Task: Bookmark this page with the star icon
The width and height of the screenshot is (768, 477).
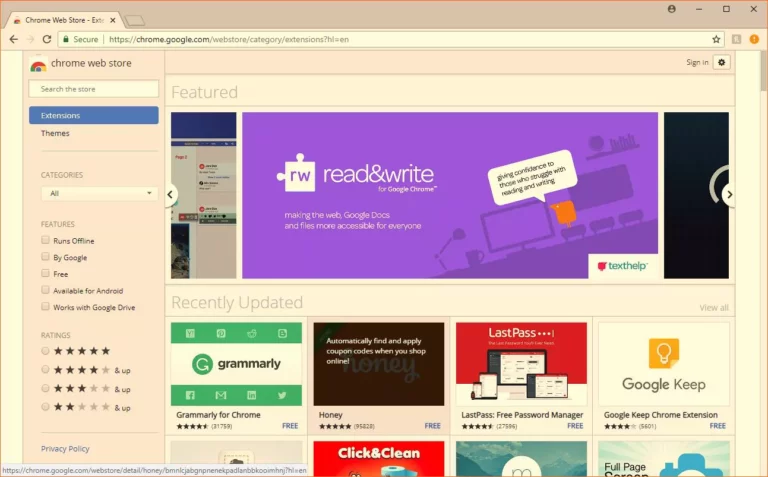Action: coord(716,39)
